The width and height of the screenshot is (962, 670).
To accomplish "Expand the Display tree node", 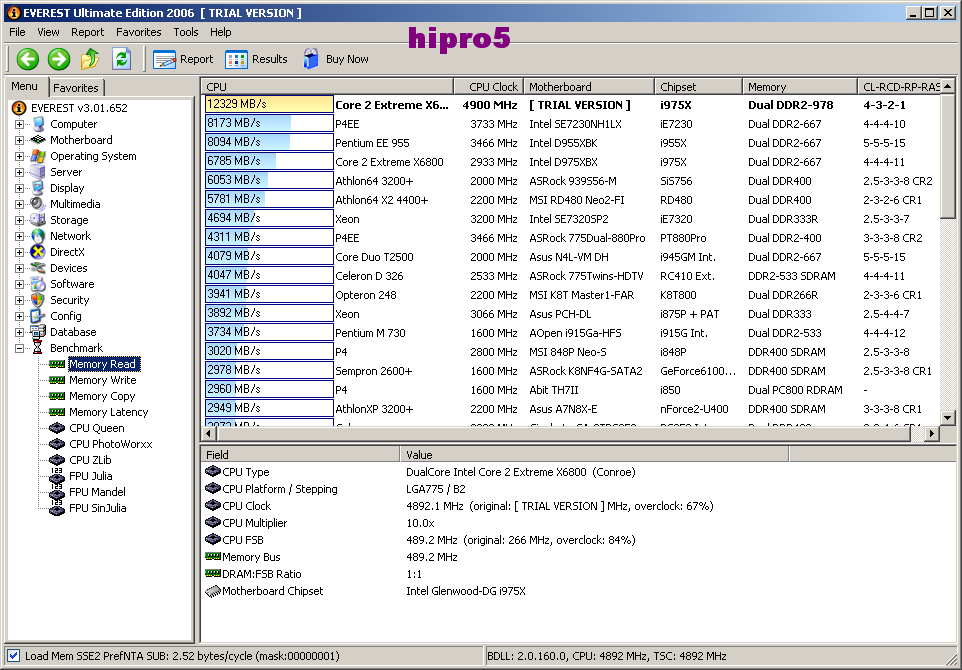I will click(20, 188).
